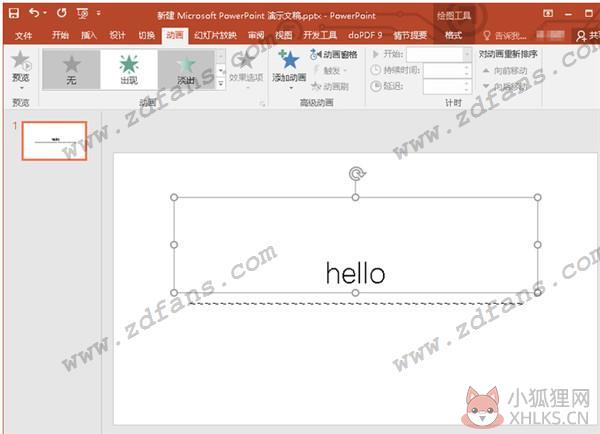
Task: Click 效果选项 (Effect Options) button
Action: [246, 68]
